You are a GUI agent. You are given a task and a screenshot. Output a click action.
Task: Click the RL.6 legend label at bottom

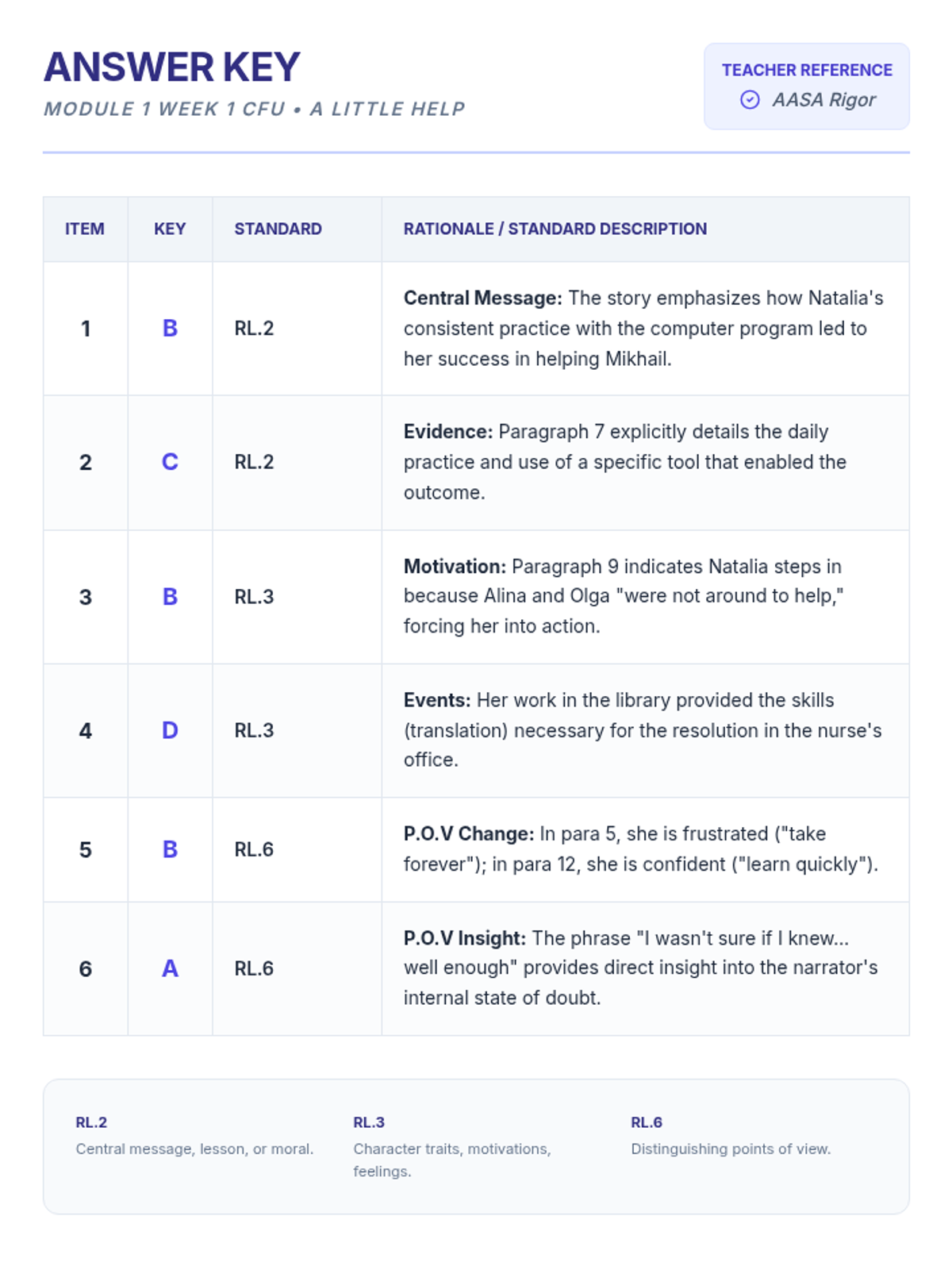pos(647,1122)
